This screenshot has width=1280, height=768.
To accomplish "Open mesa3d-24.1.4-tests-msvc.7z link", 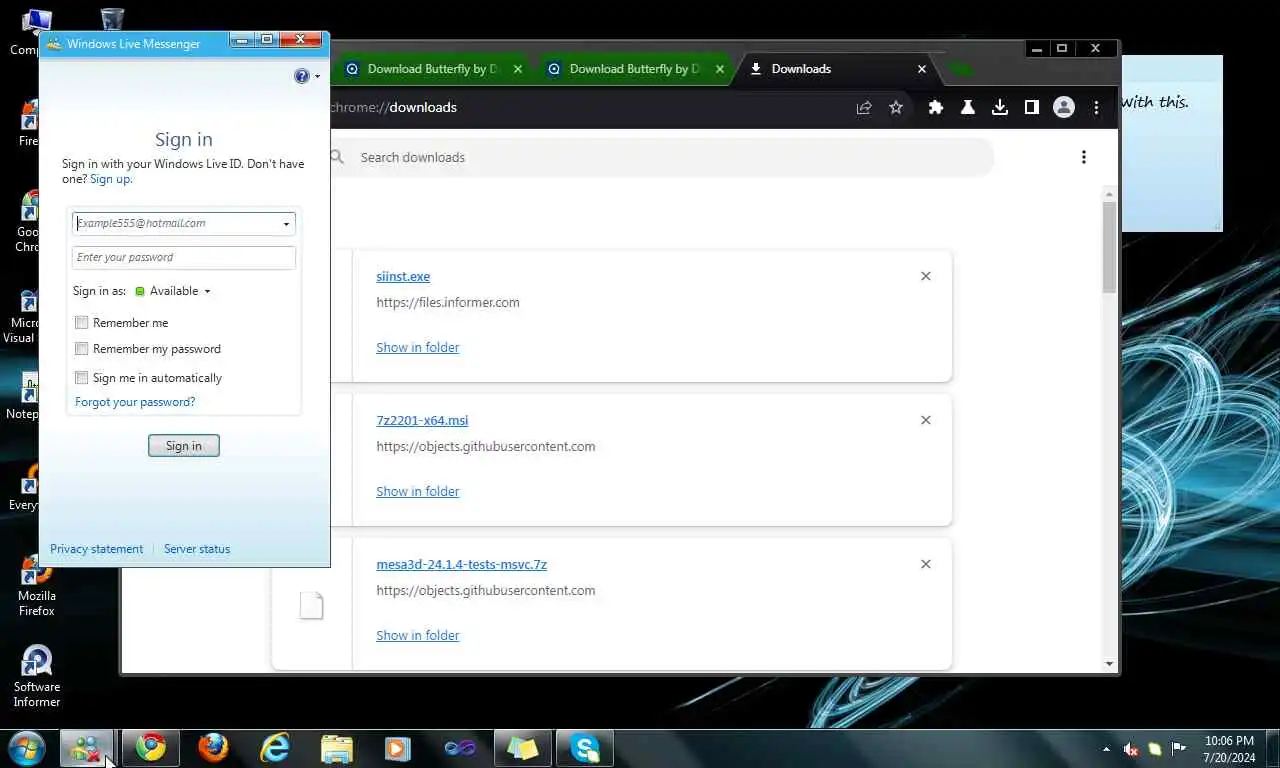I will (461, 564).
